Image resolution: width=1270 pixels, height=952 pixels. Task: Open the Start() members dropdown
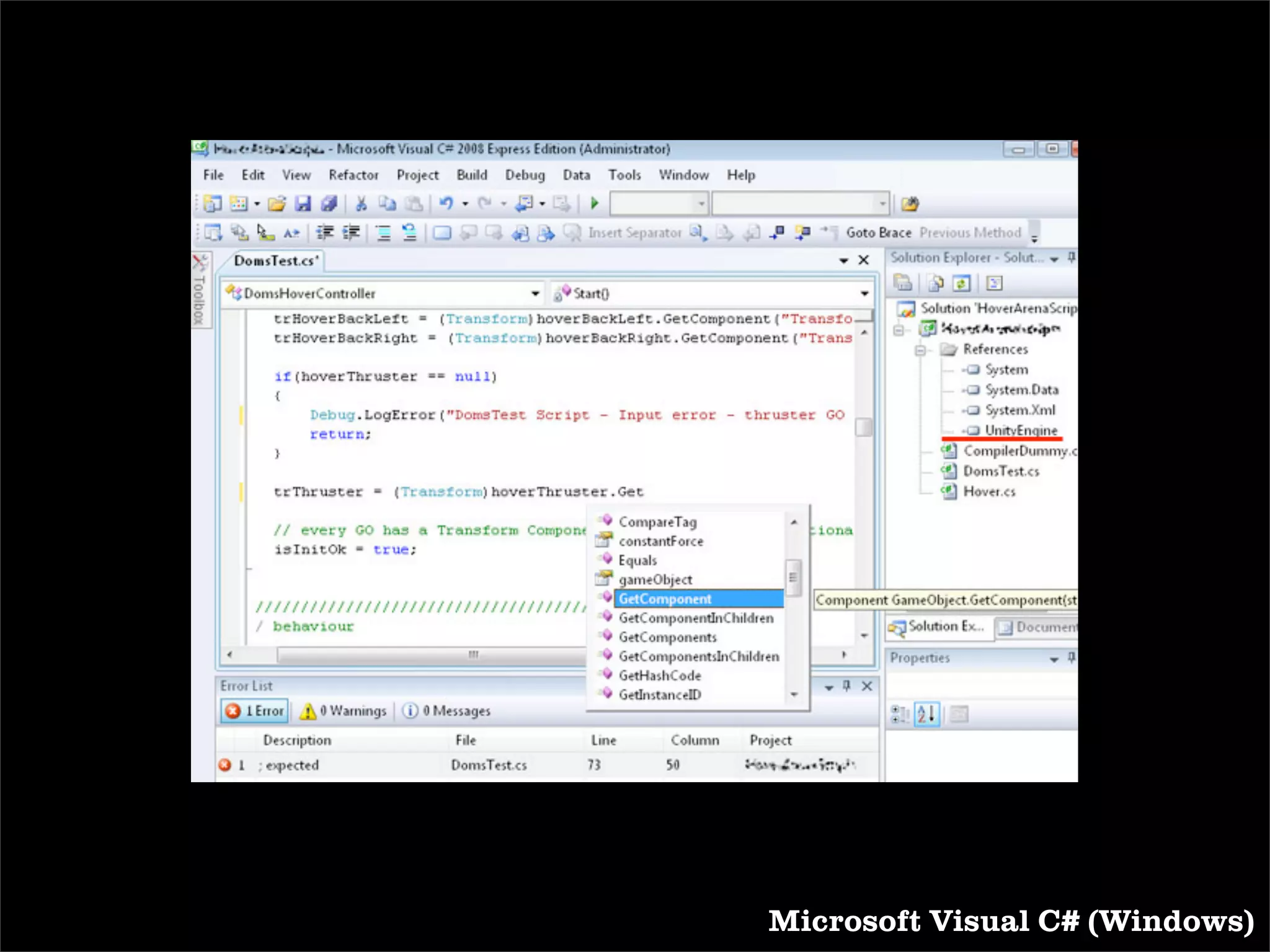(x=865, y=294)
